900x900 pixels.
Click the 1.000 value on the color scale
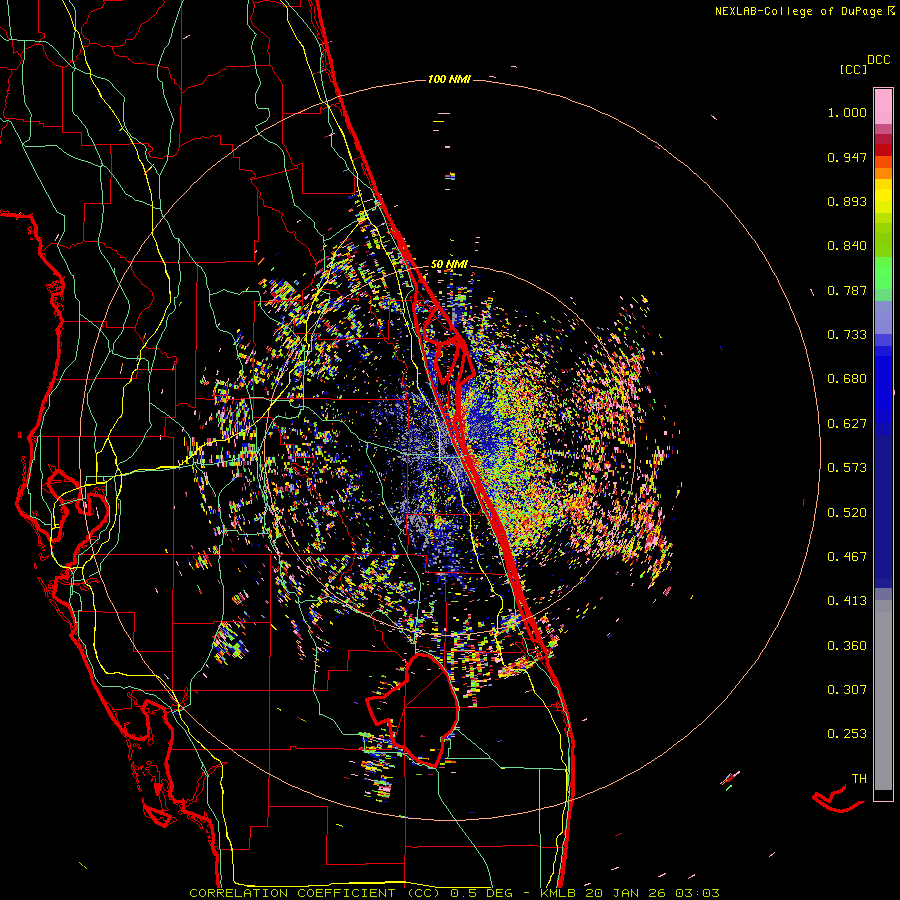pos(847,112)
